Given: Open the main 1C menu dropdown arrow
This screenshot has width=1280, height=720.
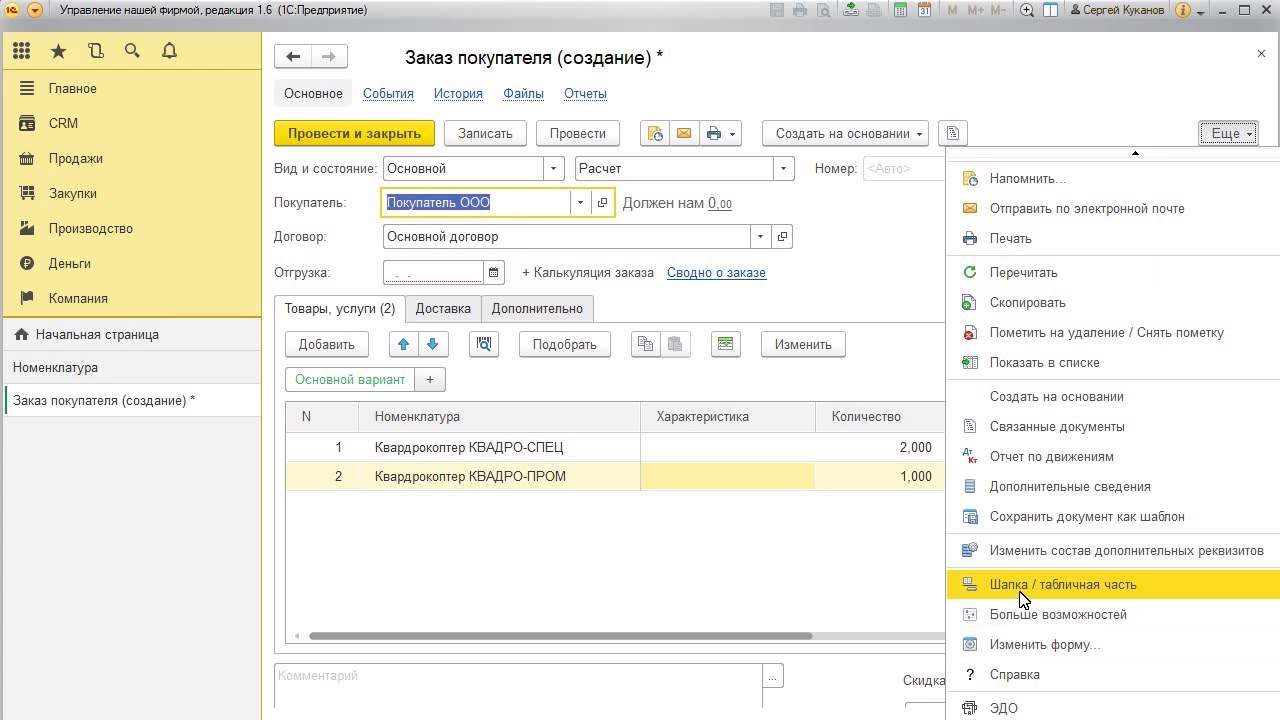Looking at the screenshot, I should [x=35, y=10].
